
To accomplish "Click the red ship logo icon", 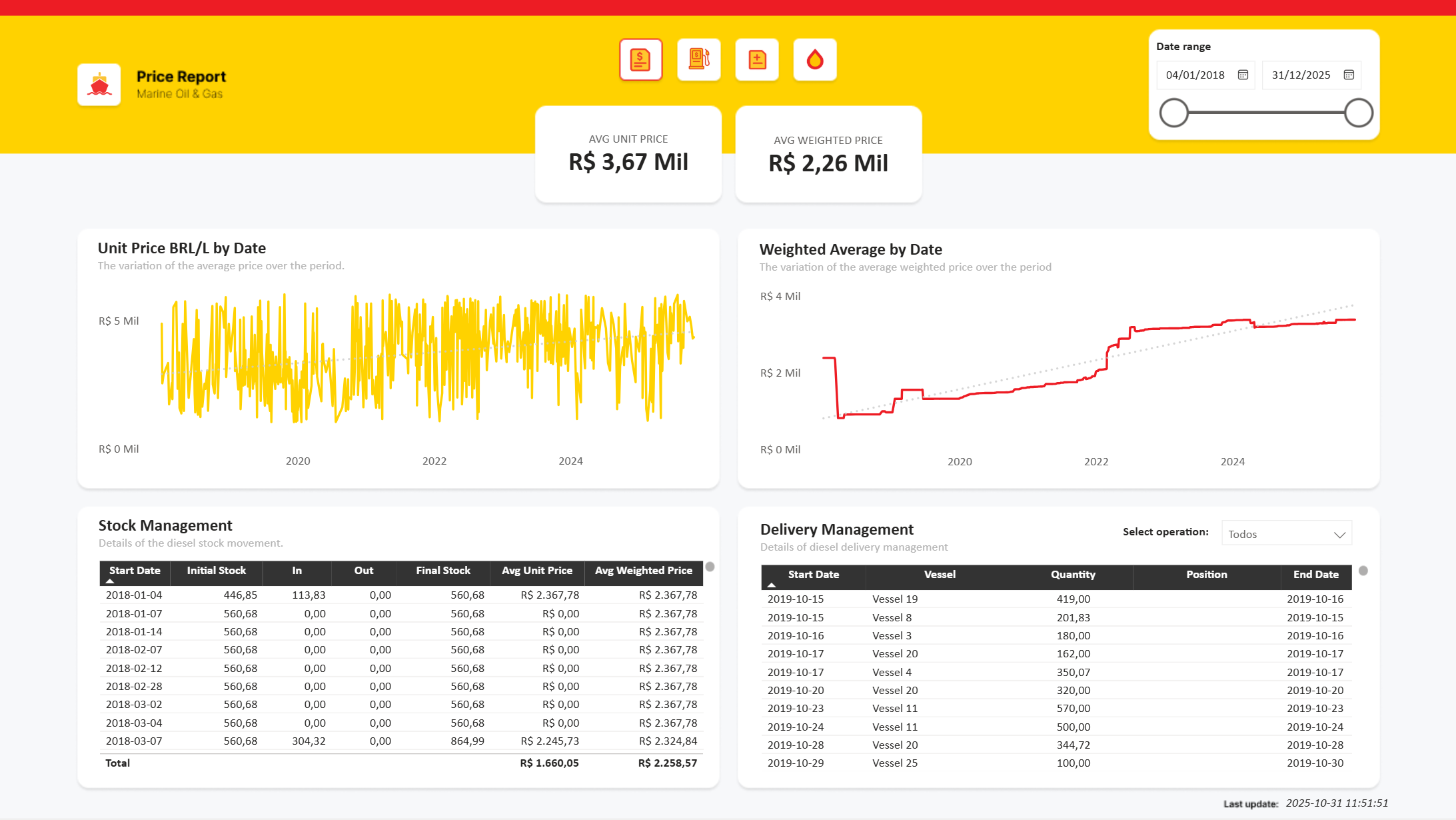I will click(99, 85).
